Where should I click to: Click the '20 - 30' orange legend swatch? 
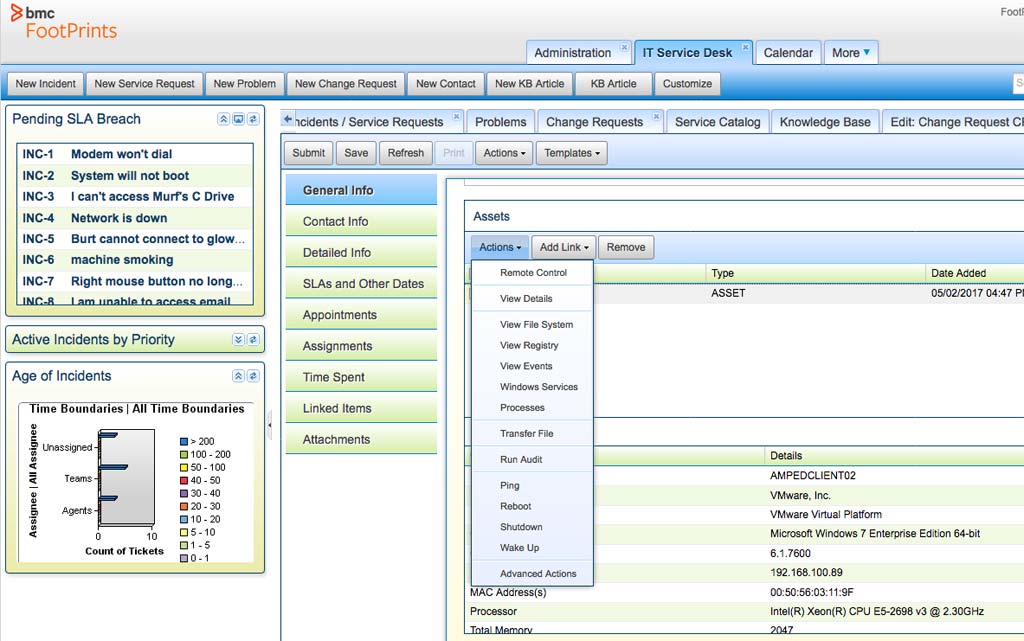[x=184, y=507]
